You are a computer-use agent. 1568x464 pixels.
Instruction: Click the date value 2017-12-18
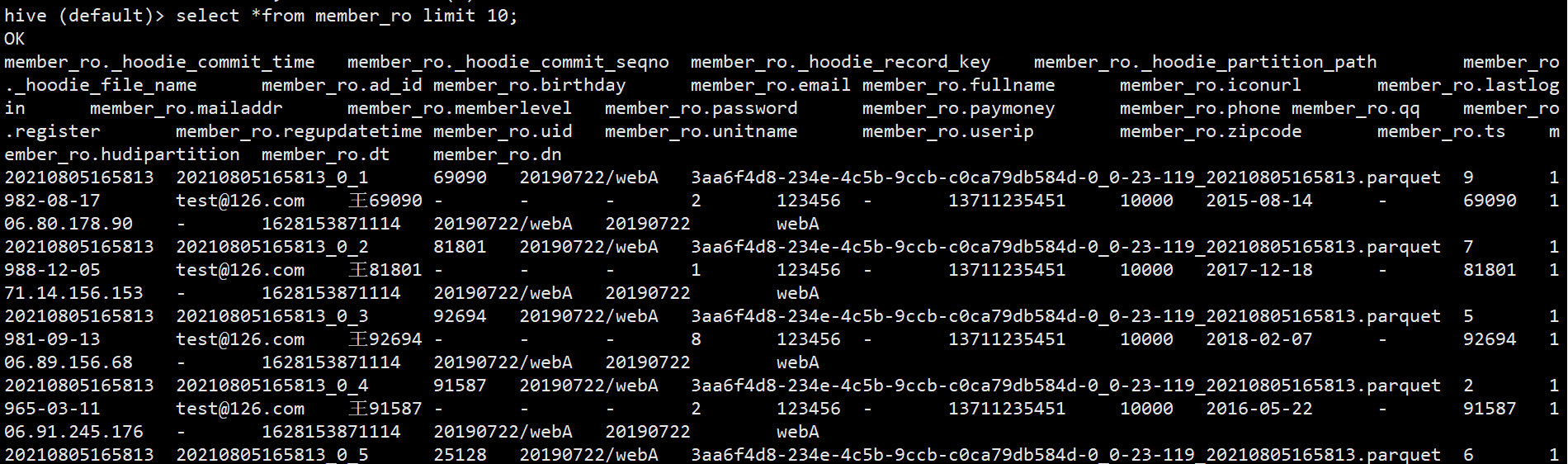[x=1259, y=270]
